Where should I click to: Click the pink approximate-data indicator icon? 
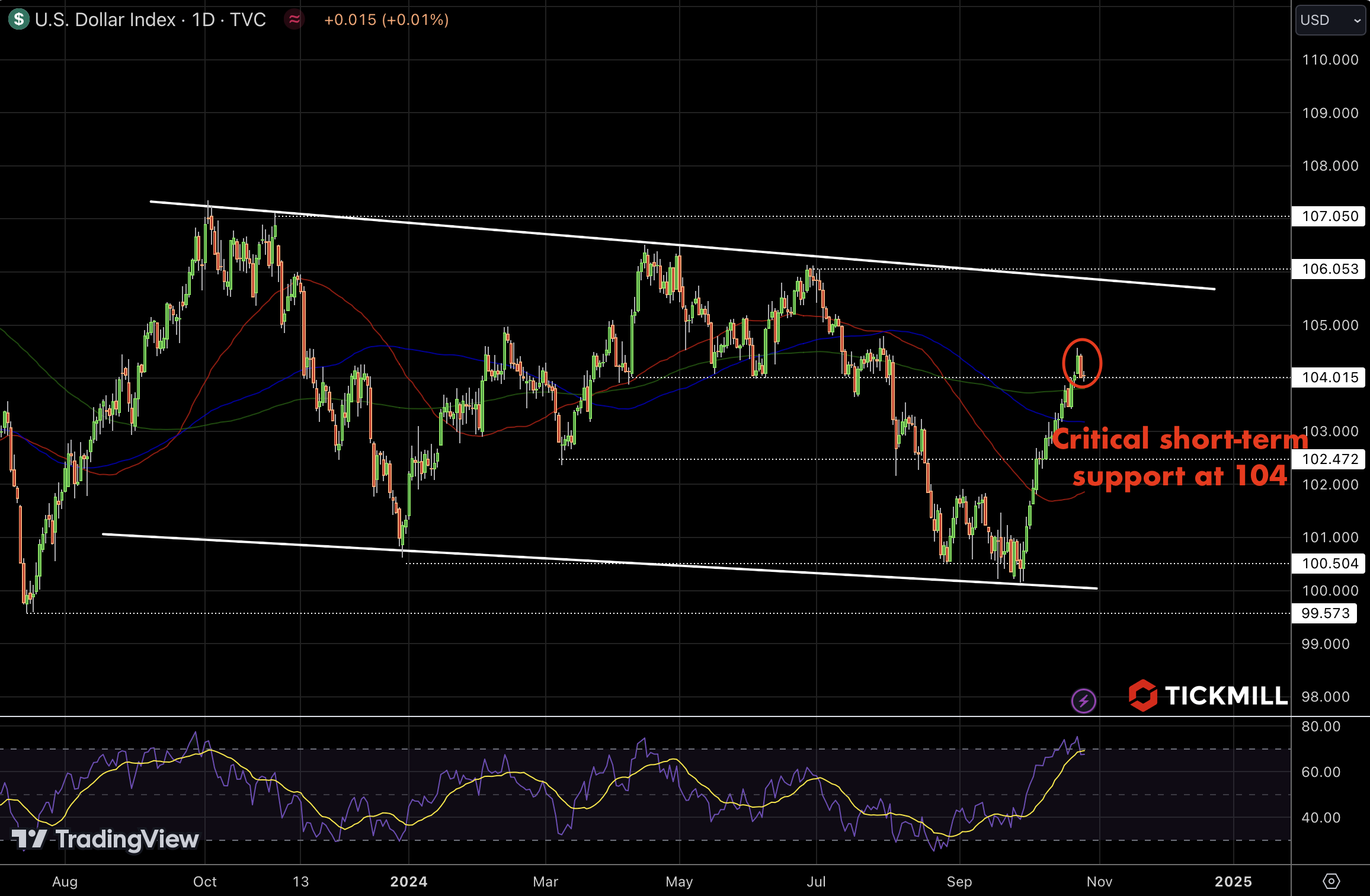[294, 20]
